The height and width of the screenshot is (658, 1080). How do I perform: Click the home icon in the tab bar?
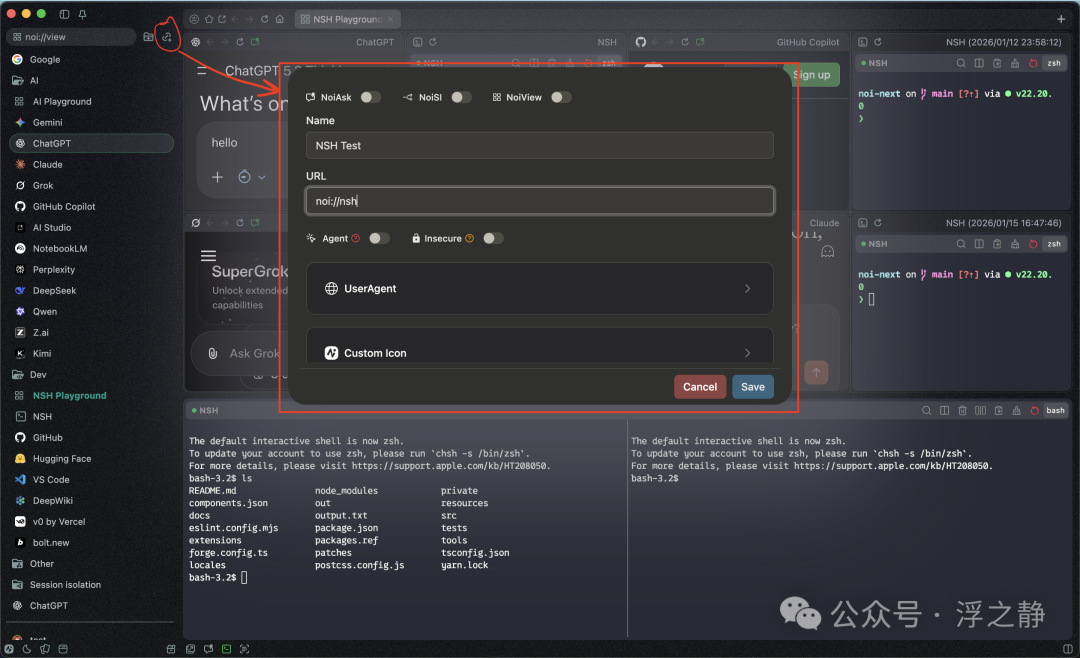(x=280, y=19)
